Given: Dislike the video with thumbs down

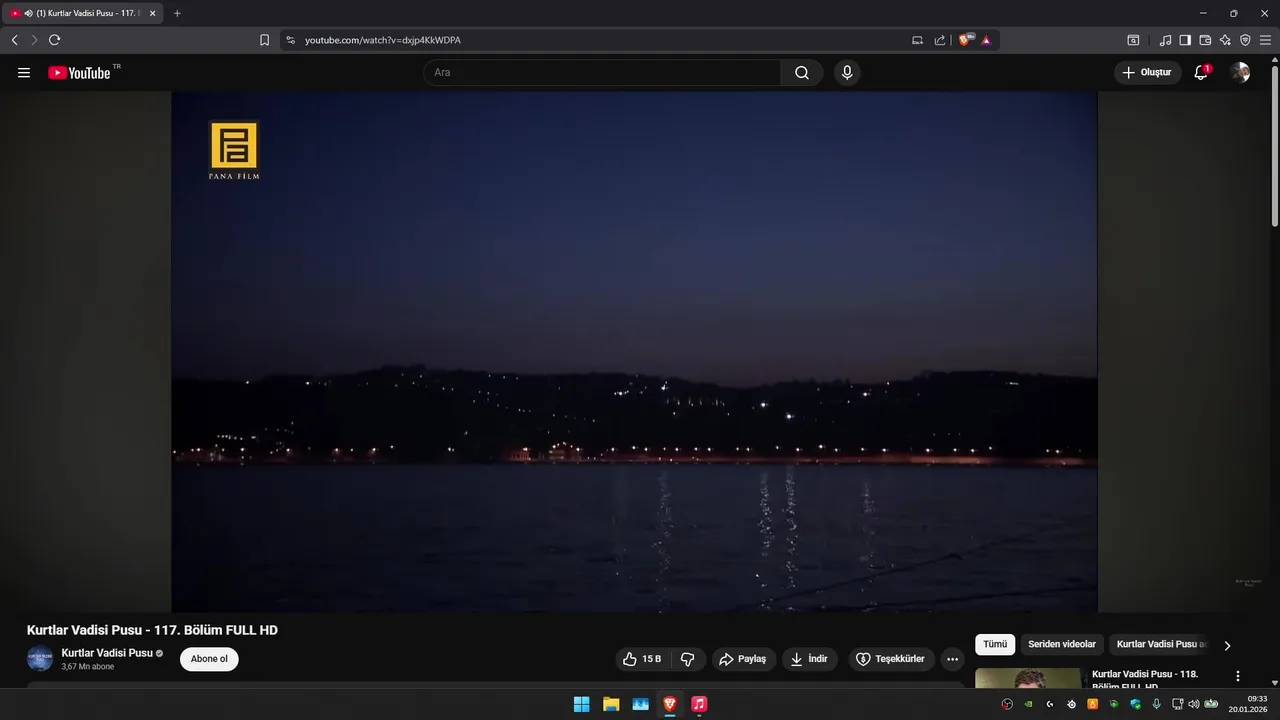Looking at the screenshot, I should pos(688,659).
